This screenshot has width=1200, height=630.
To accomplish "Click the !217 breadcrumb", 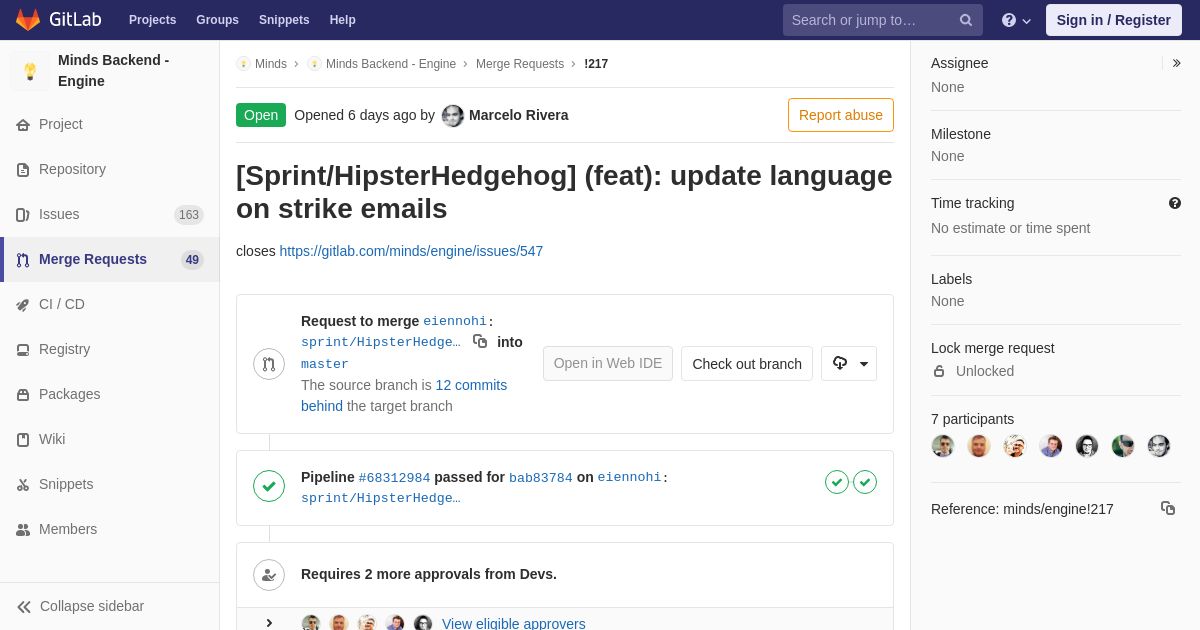I will pyautogui.click(x=596, y=64).
